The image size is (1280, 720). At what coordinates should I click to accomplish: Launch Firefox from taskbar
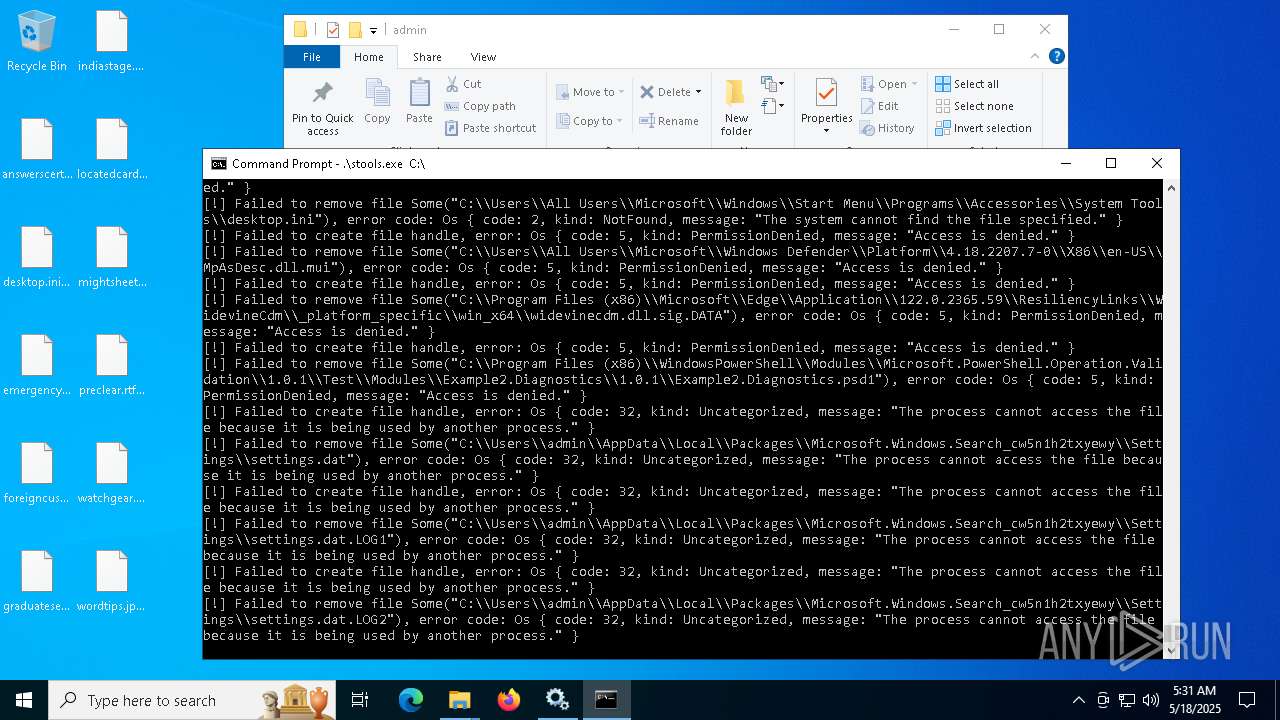509,700
